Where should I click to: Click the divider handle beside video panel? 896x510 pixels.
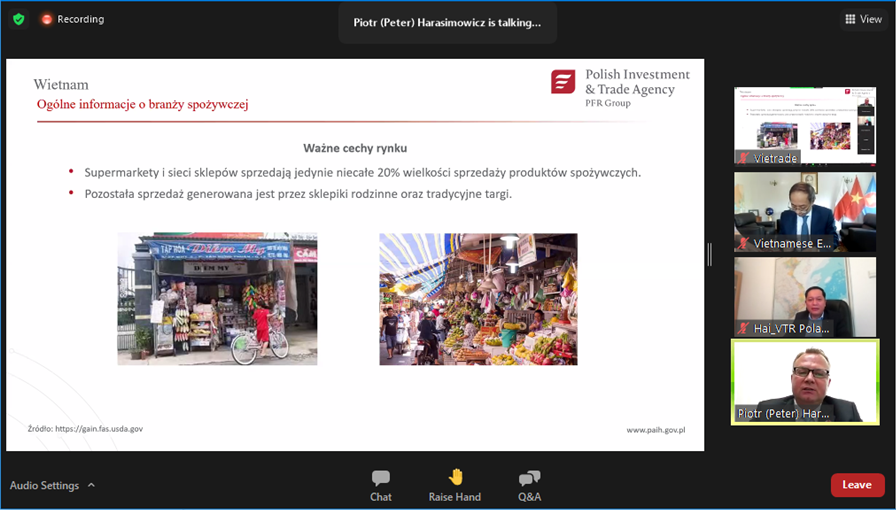tap(710, 254)
